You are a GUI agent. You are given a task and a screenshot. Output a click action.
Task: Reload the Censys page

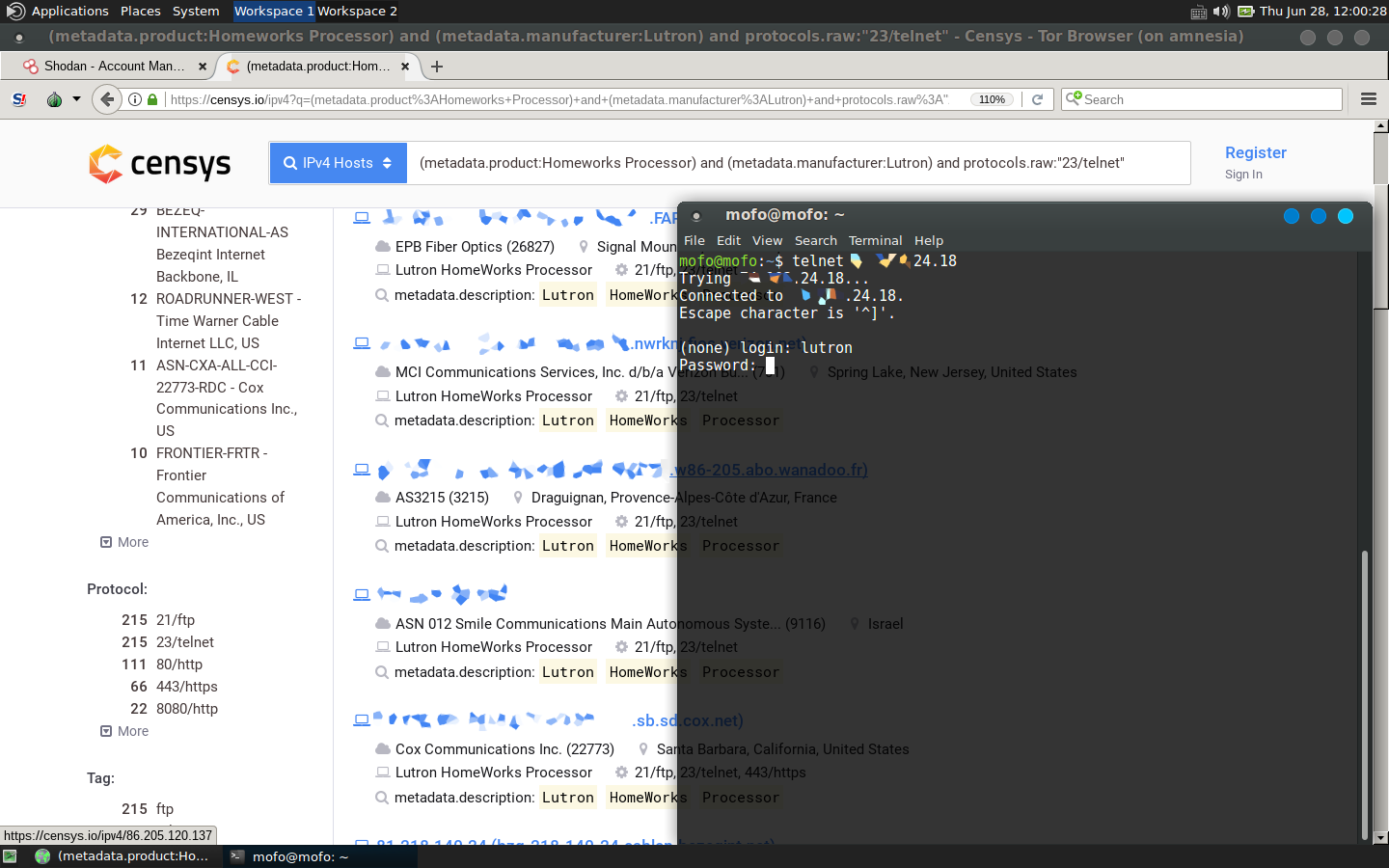pos(1038,99)
